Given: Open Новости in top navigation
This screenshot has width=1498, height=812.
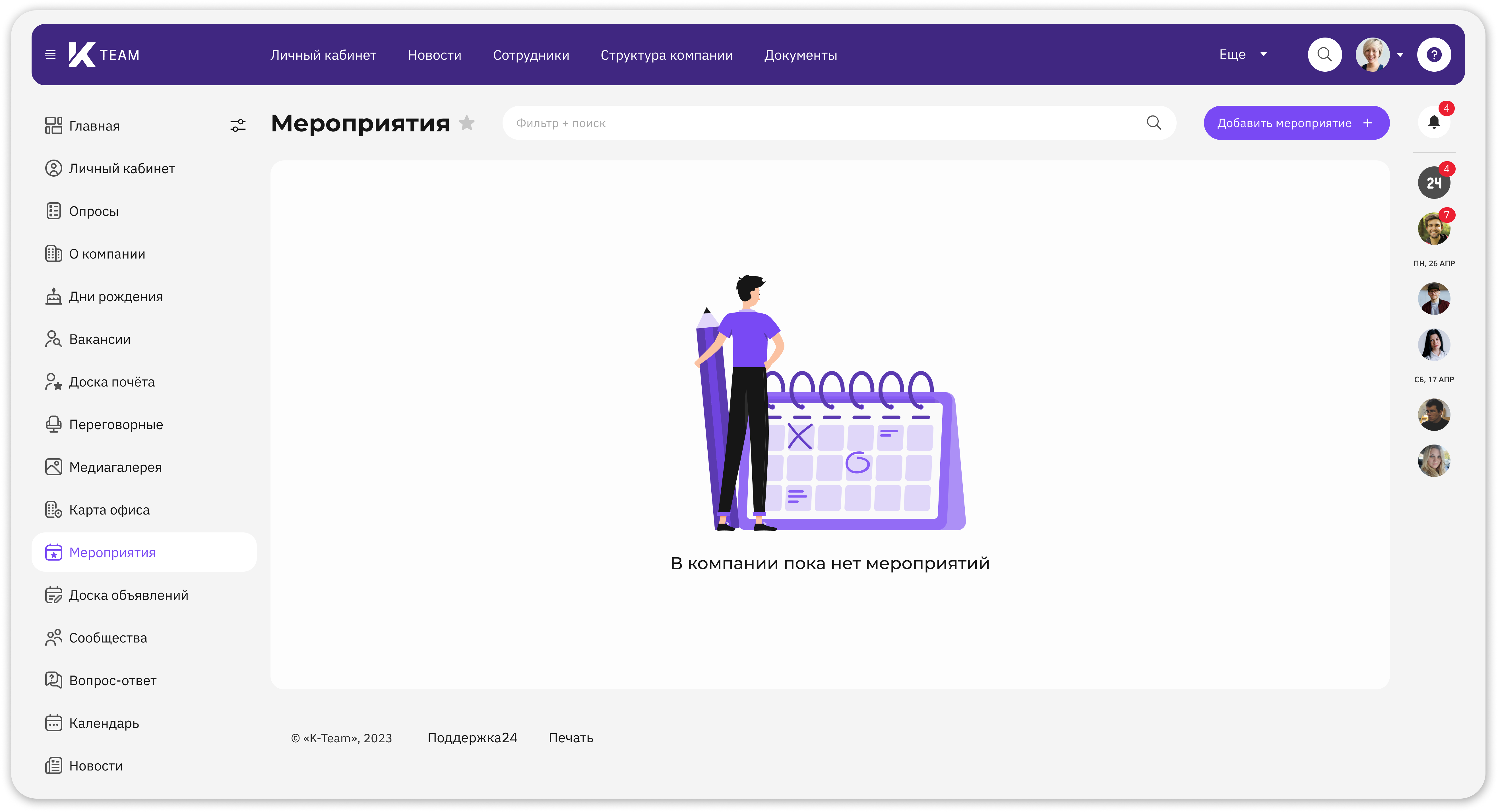Looking at the screenshot, I should pyautogui.click(x=434, y=55).
